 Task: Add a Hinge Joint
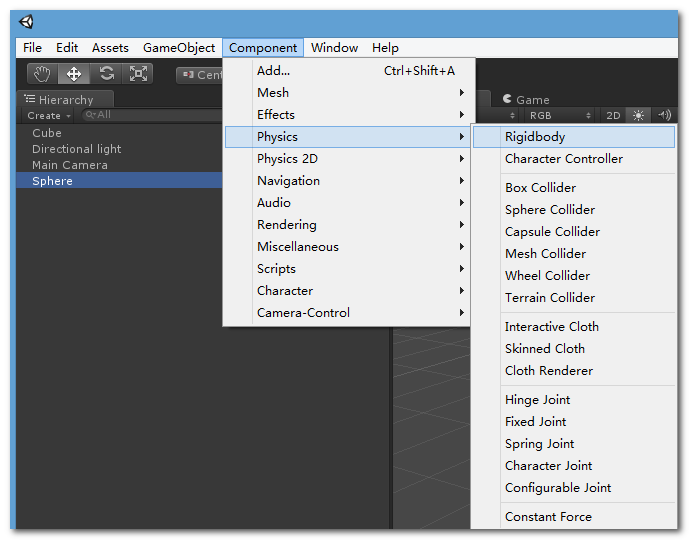pyautogui.click(x=574, y=399)
